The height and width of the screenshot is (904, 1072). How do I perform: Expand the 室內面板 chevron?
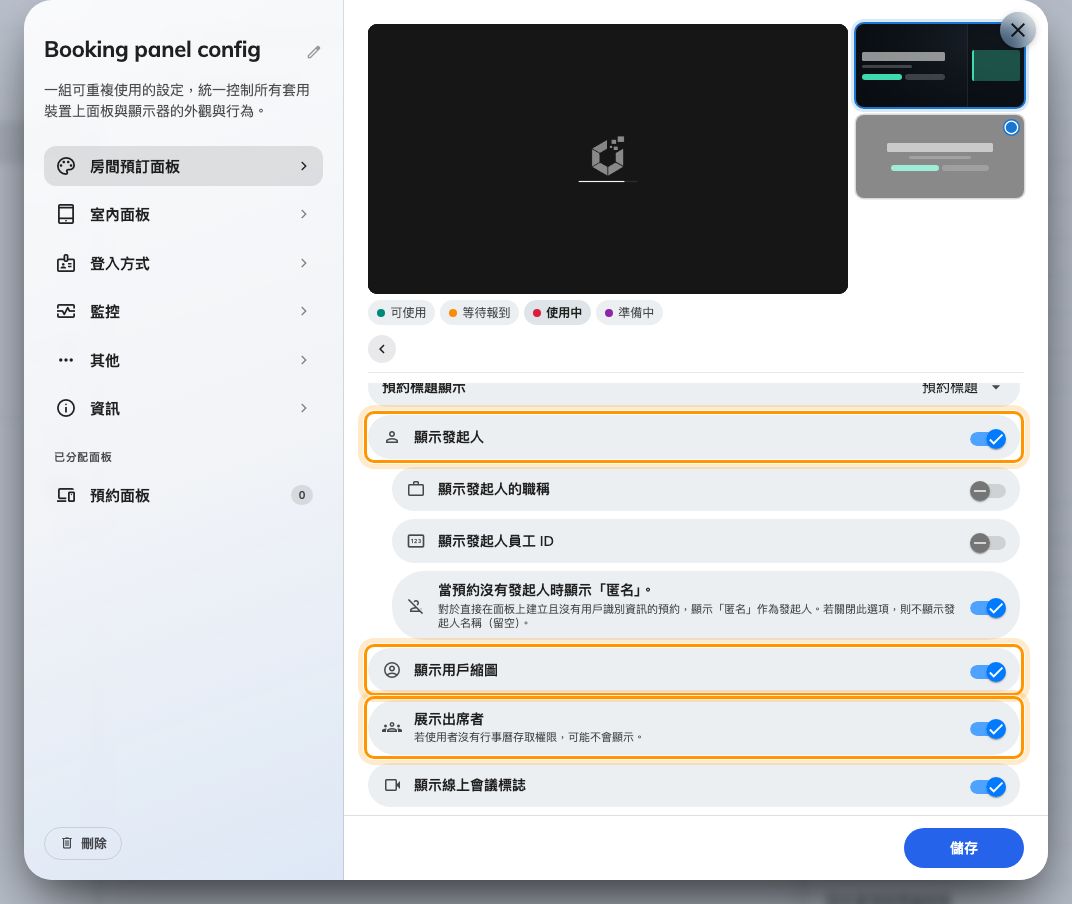[x=304, y=214]
